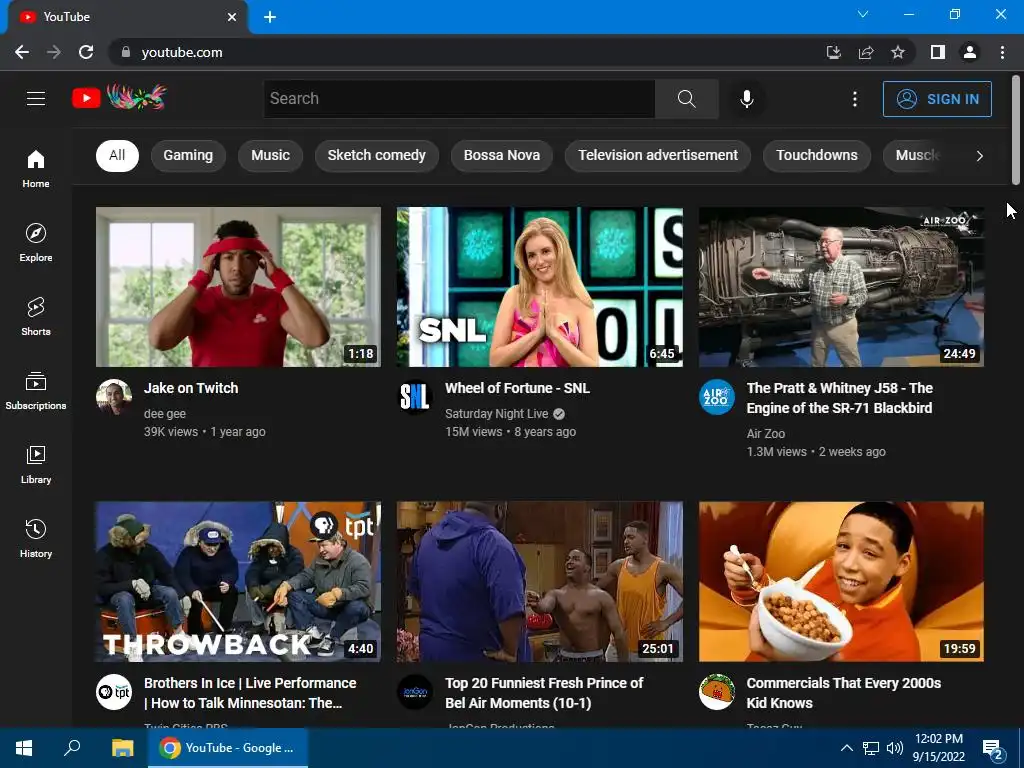Screen dimensions: 1024x768
Task: Click the page vertical scrollbar
Action: (x=1016, y=131)
